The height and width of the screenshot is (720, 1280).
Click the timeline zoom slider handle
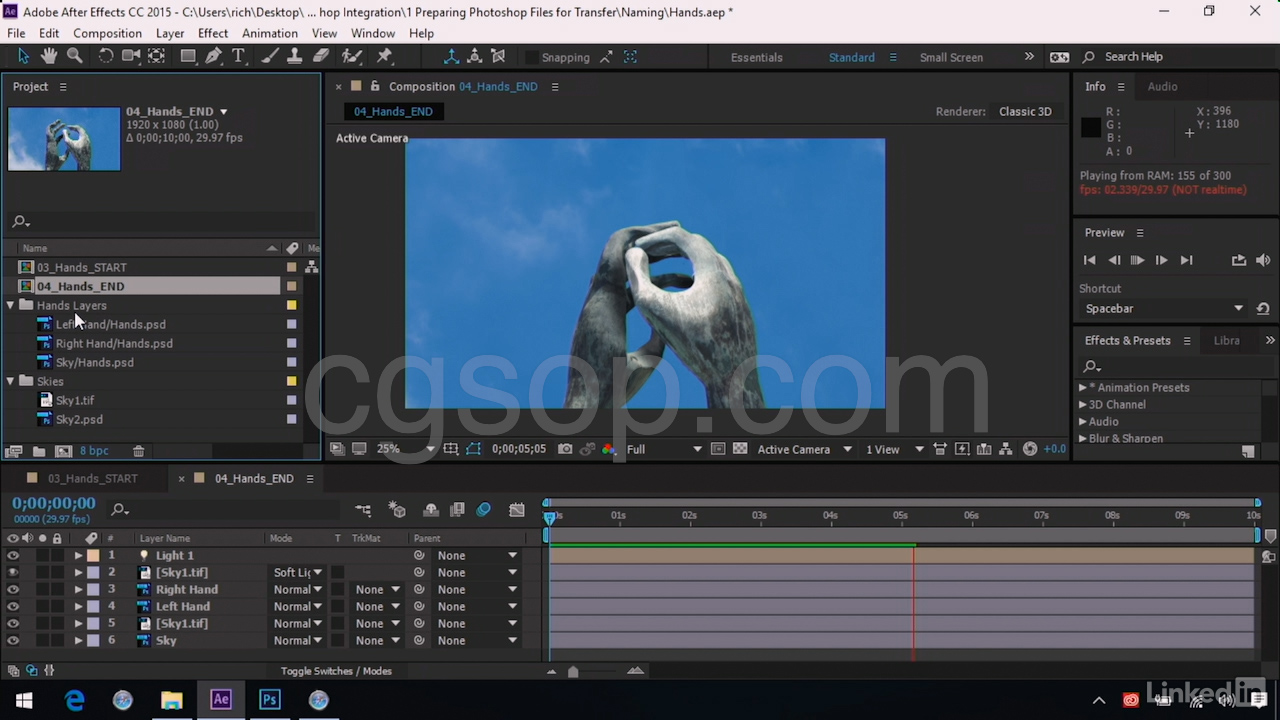[573, 671]
